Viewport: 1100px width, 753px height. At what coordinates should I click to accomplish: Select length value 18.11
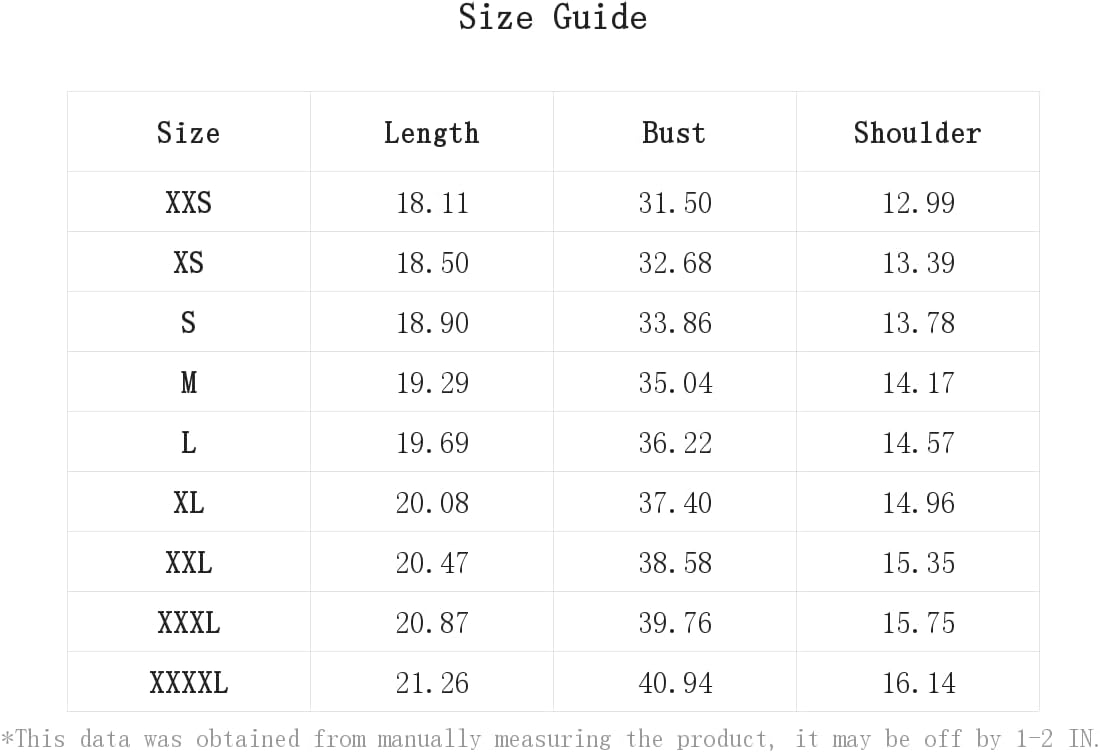point(431,203)
